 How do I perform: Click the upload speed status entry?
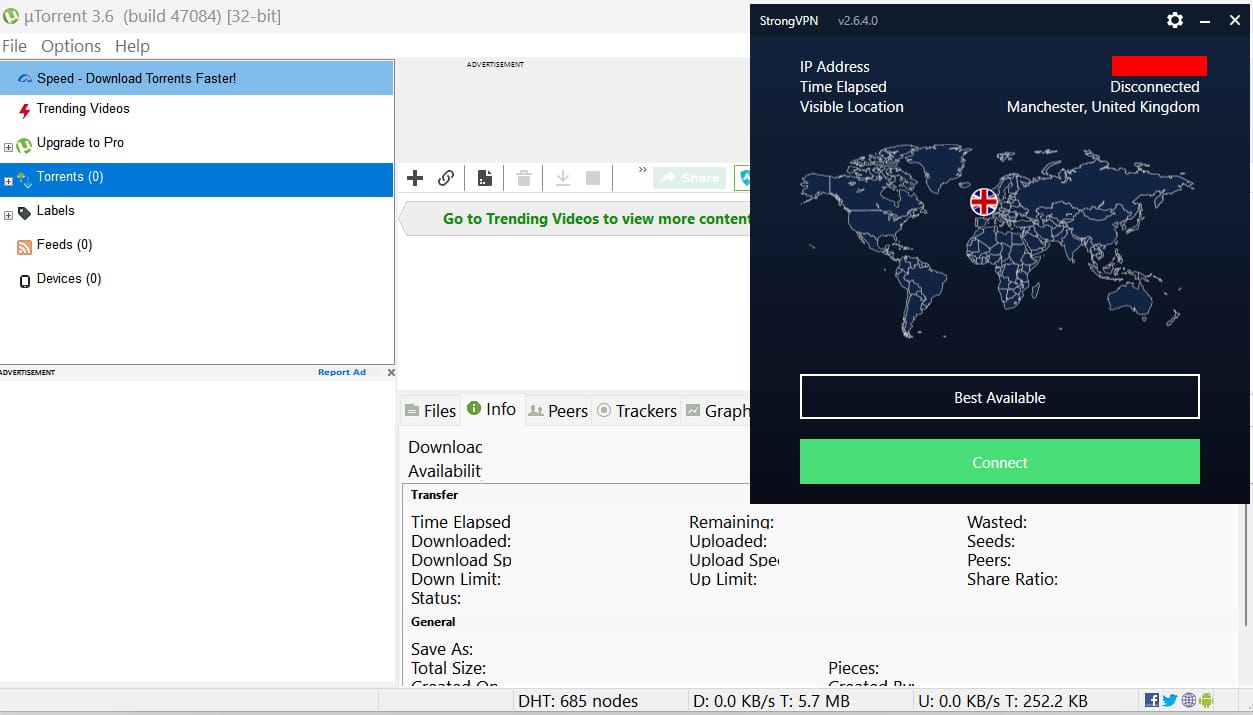pos(1002,701)
